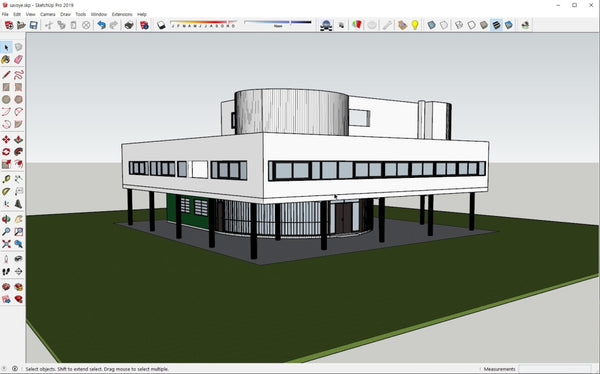Open the Draw menu
Viewport: 600px width, 374px height.
[x=65, y=14]
